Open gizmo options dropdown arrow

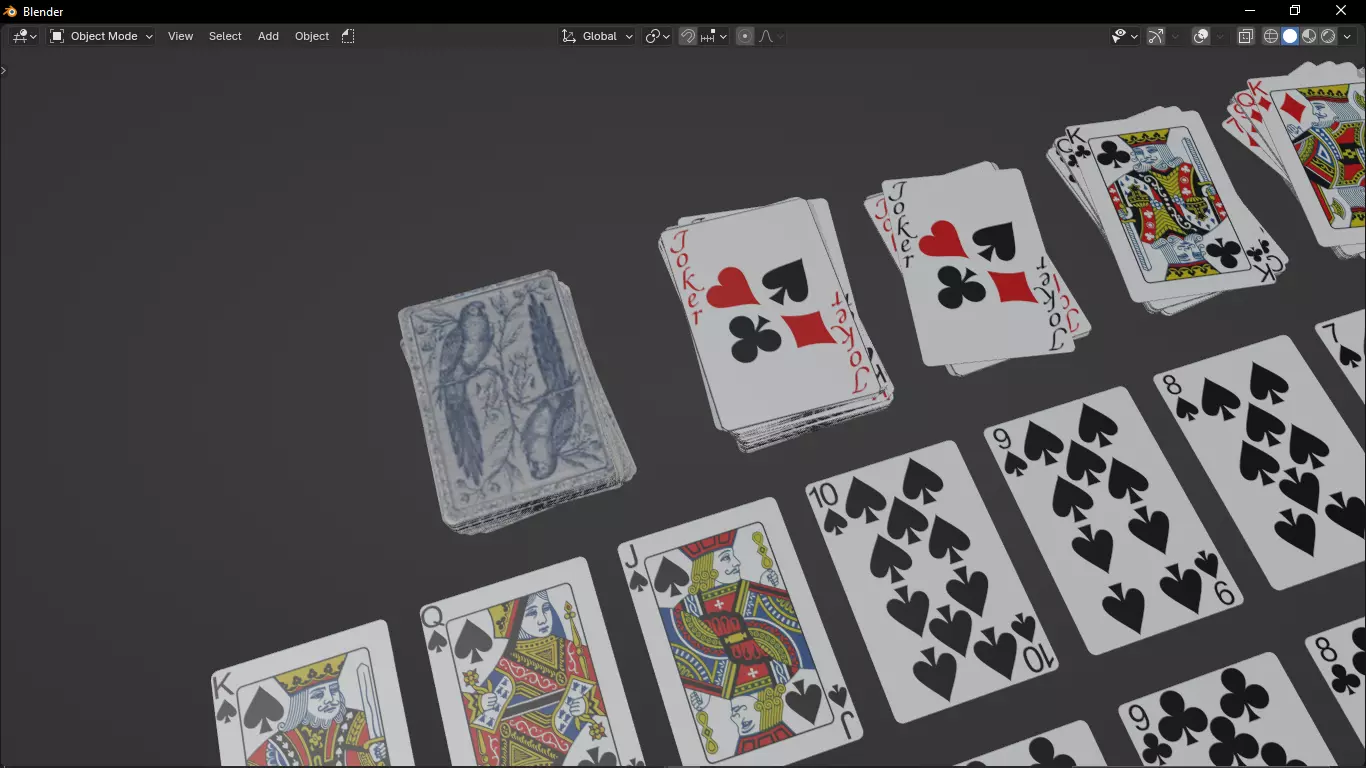click(1176, 36)
